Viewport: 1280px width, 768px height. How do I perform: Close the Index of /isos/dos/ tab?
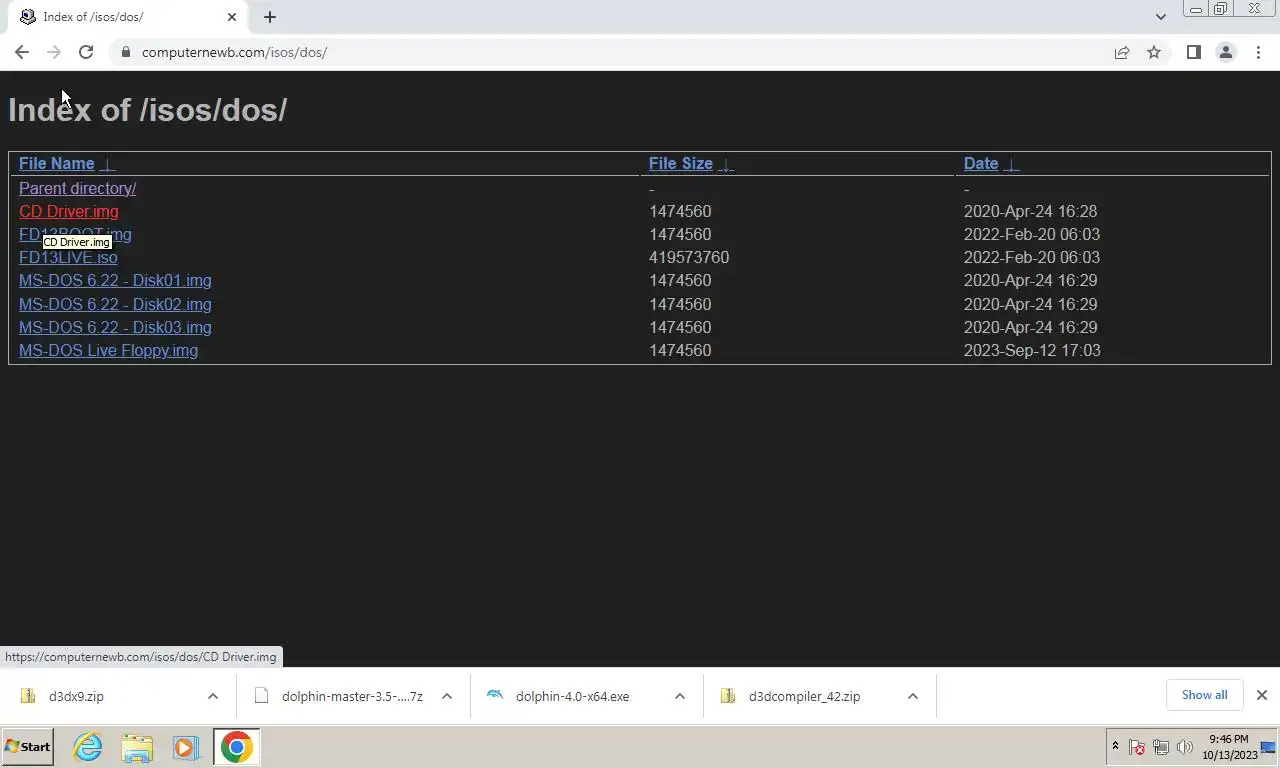coord(232,17)
